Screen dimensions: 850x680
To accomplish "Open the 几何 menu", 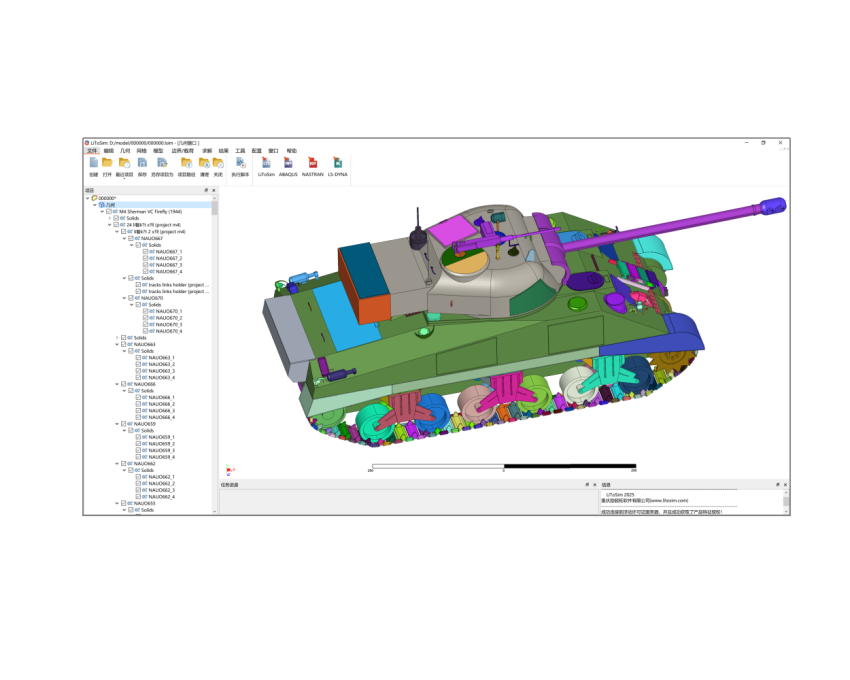I will (125, 151).
